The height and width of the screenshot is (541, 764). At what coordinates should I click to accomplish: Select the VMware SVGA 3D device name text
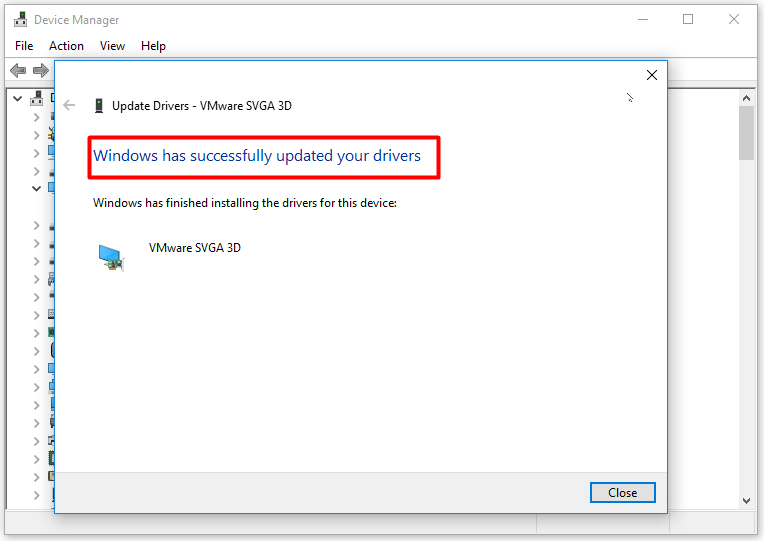coord(195,248)
